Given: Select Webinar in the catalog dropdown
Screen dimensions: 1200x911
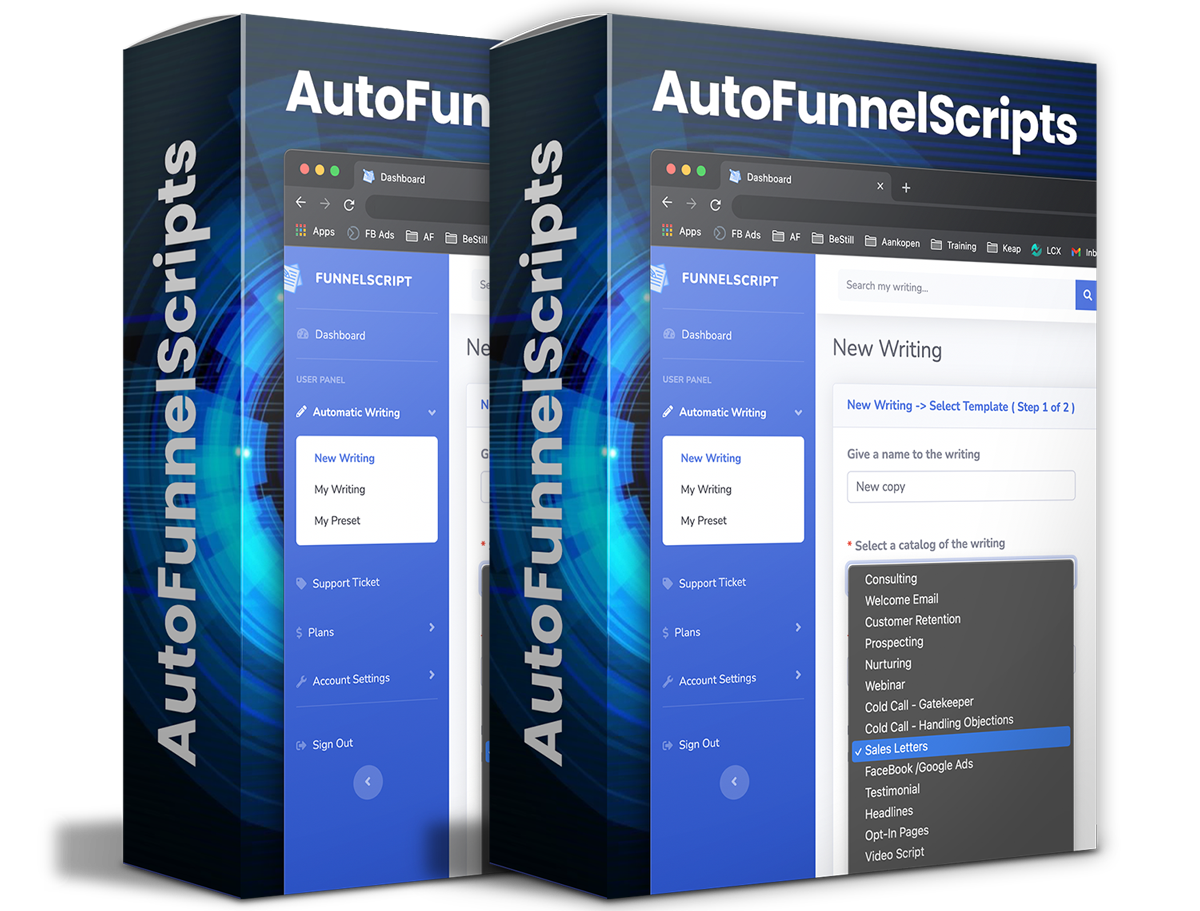Looking at the screenshot, I should click(885, 685).
